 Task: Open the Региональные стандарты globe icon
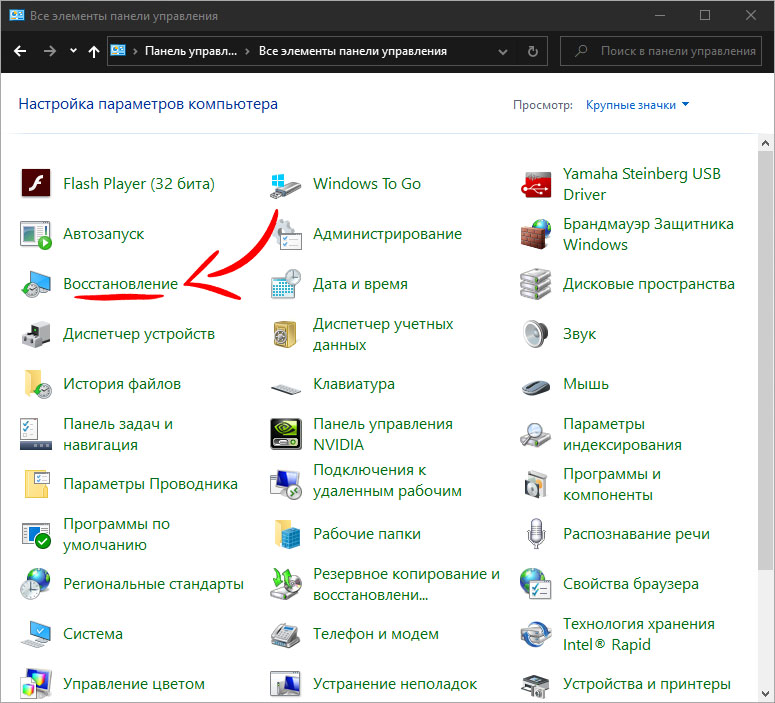(x=36, y=584)
